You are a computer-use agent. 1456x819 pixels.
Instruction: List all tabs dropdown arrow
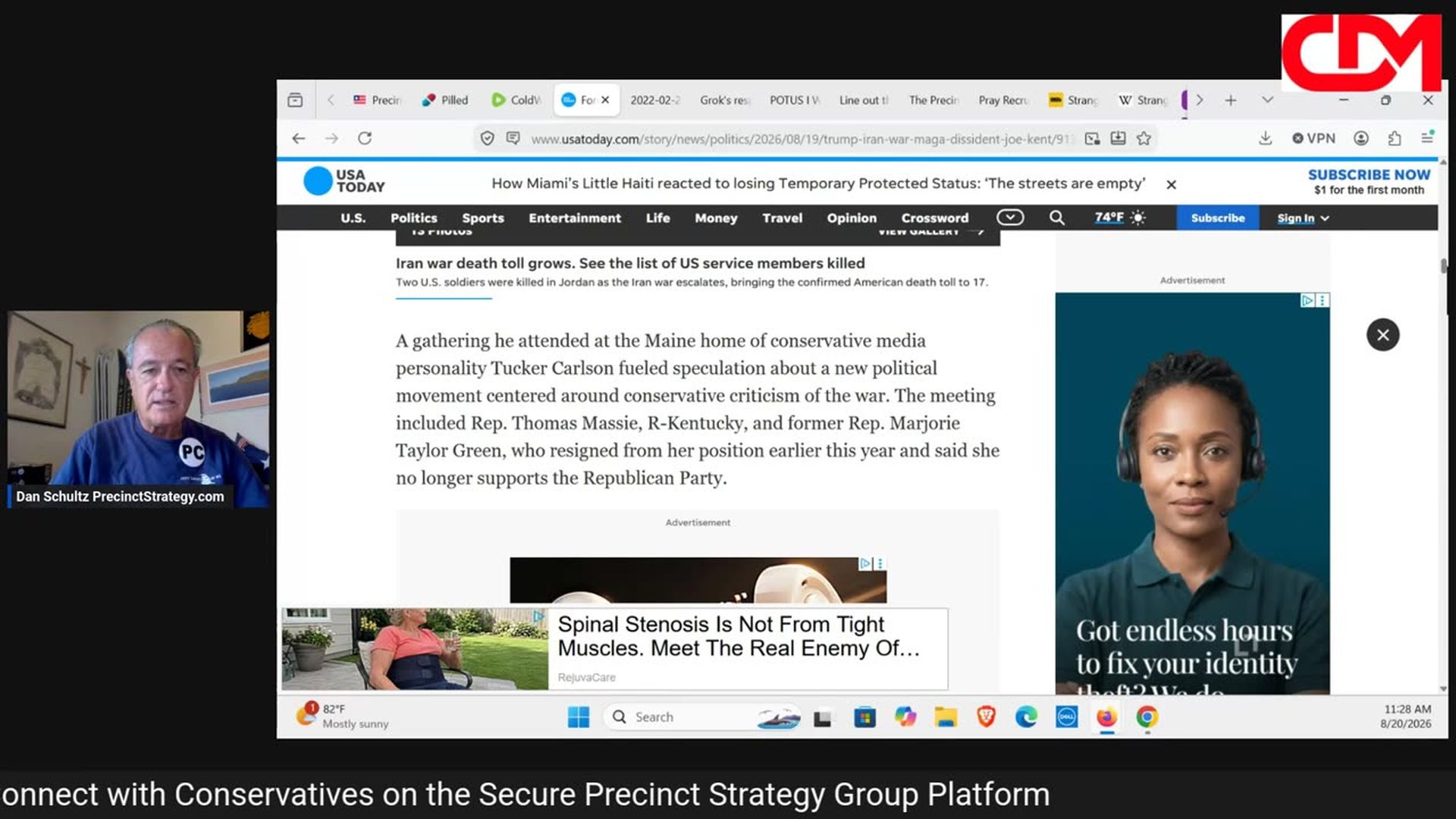1267,100
